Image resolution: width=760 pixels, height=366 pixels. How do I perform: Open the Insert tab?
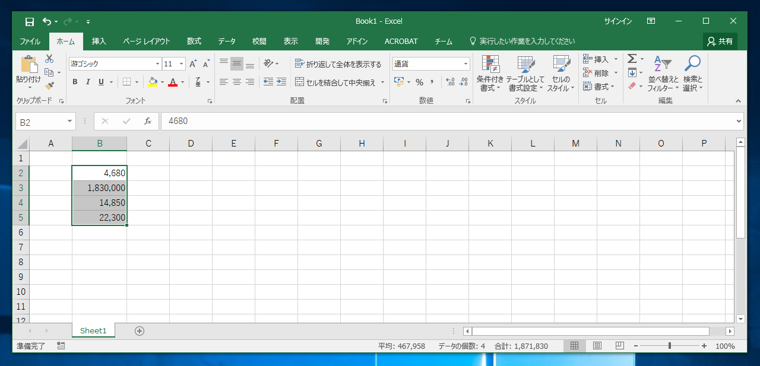coord(99,42)
